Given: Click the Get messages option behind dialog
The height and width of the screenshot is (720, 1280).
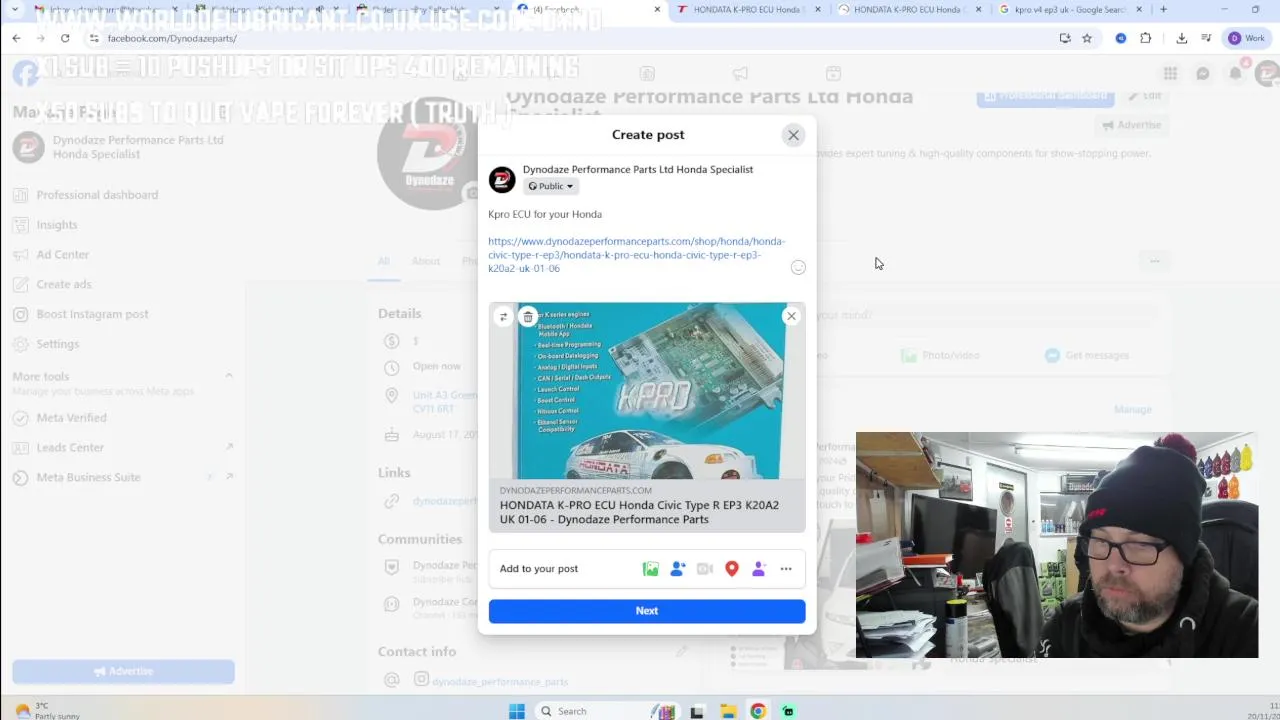Looking at the screenshot, I should point(1087,356).
